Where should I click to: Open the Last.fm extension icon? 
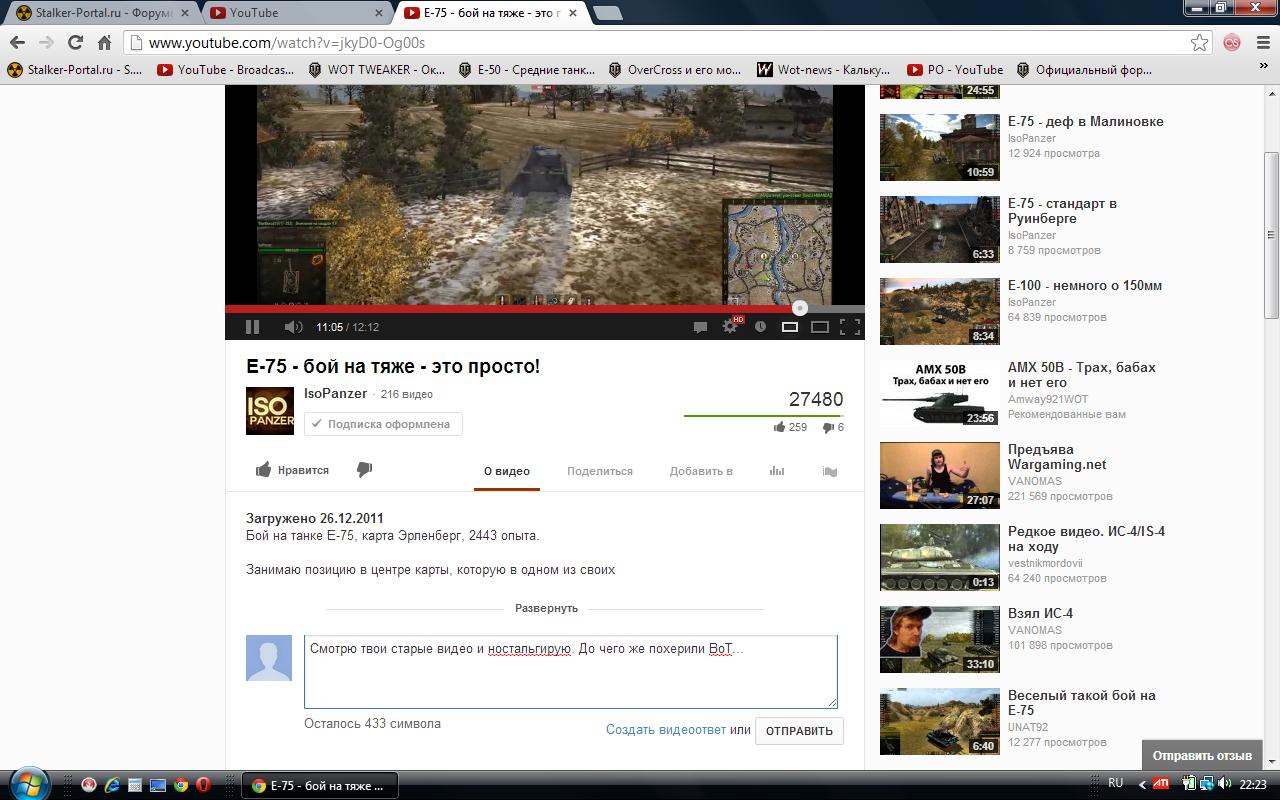(1232, 42)
